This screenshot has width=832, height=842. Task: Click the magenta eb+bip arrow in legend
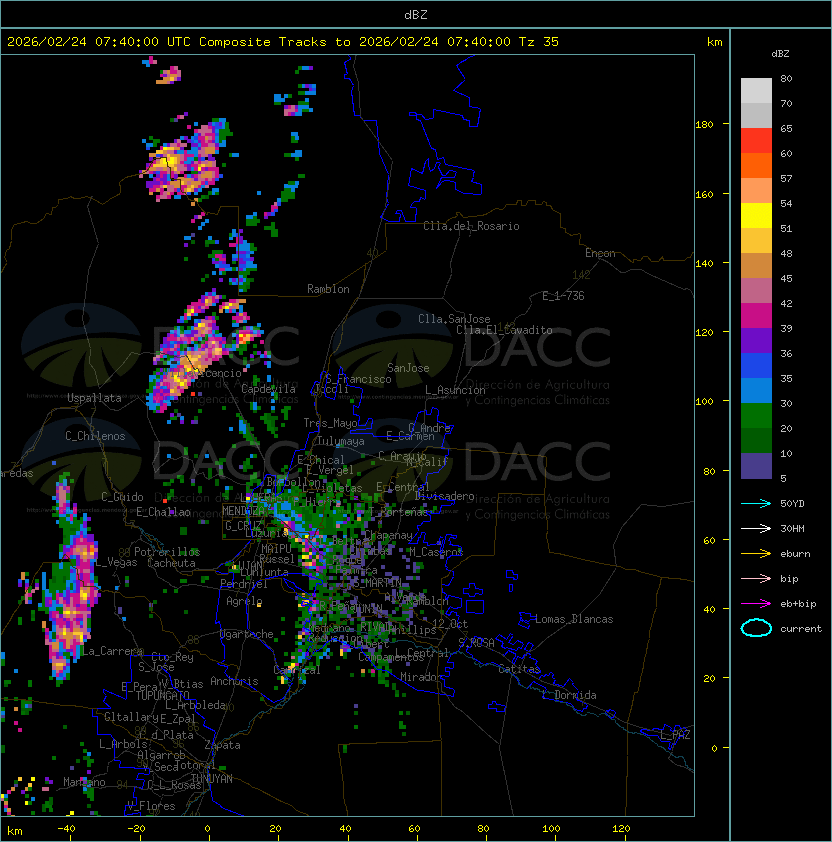pyautogui.click(x=756, y=604)
